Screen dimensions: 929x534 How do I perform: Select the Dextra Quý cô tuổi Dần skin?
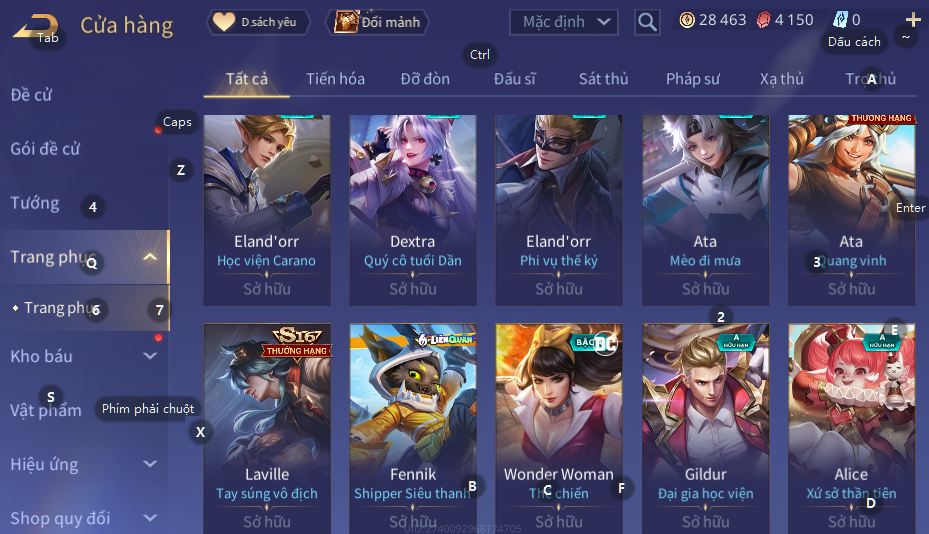(413, 210)
